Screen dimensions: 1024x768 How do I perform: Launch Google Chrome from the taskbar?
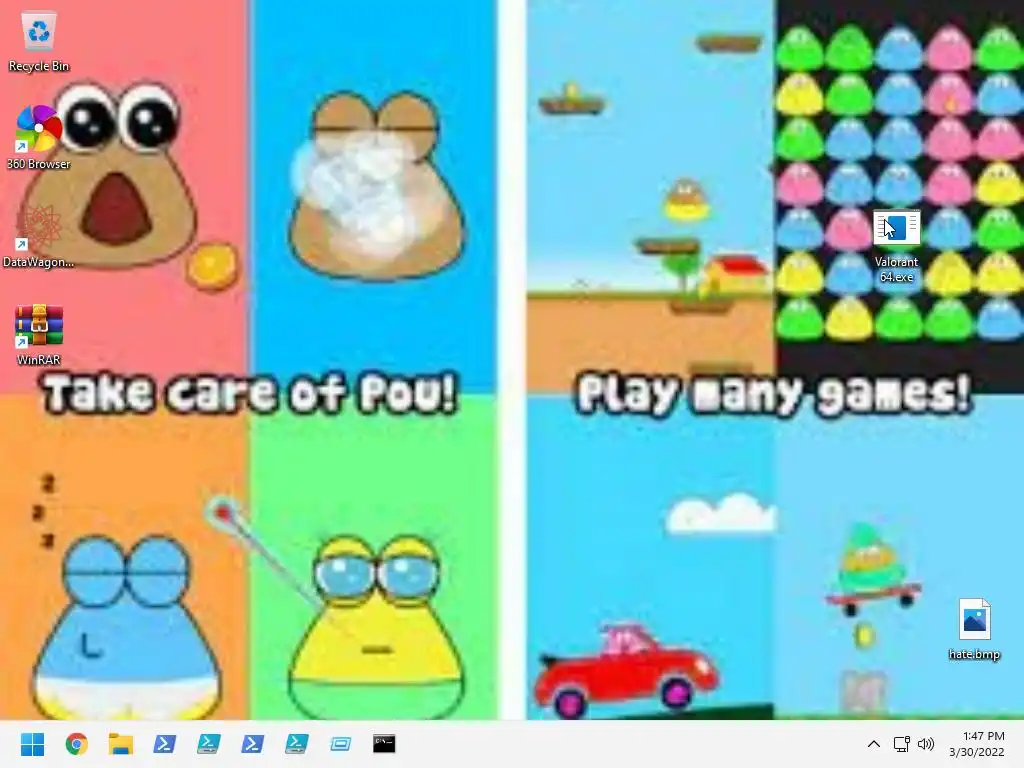(76, 744)
